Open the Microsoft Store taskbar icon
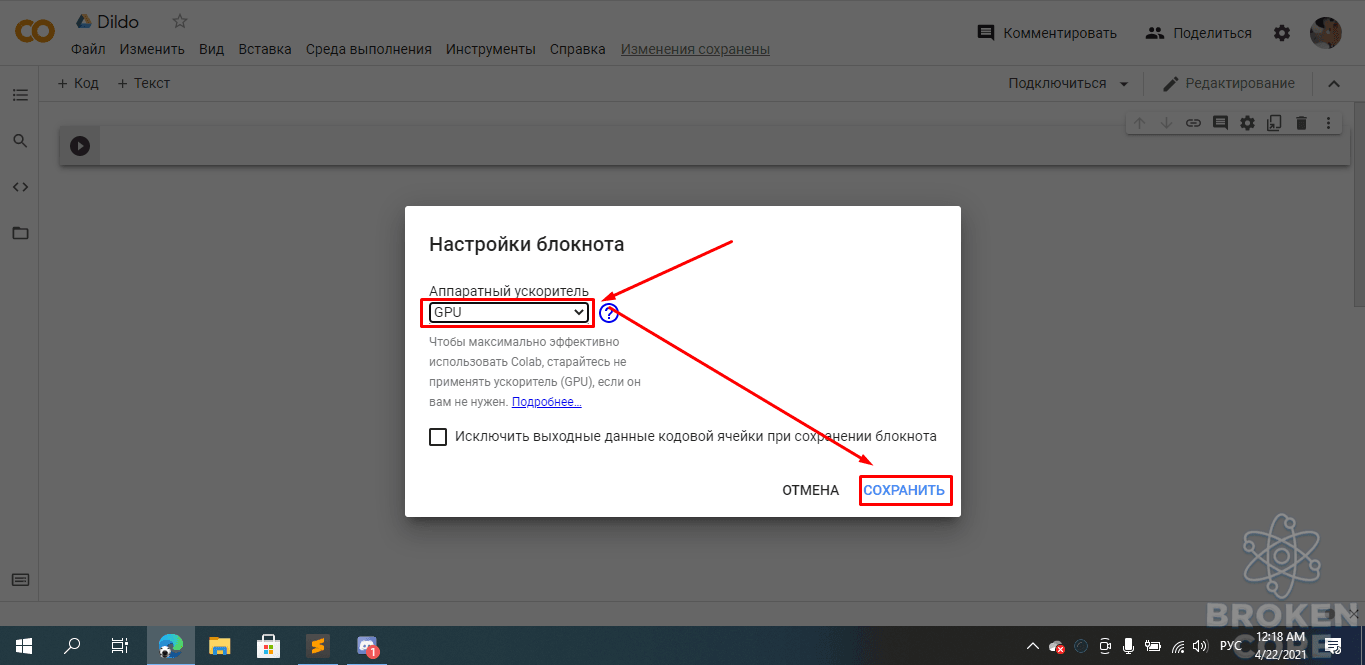 [x=268, y=646]
